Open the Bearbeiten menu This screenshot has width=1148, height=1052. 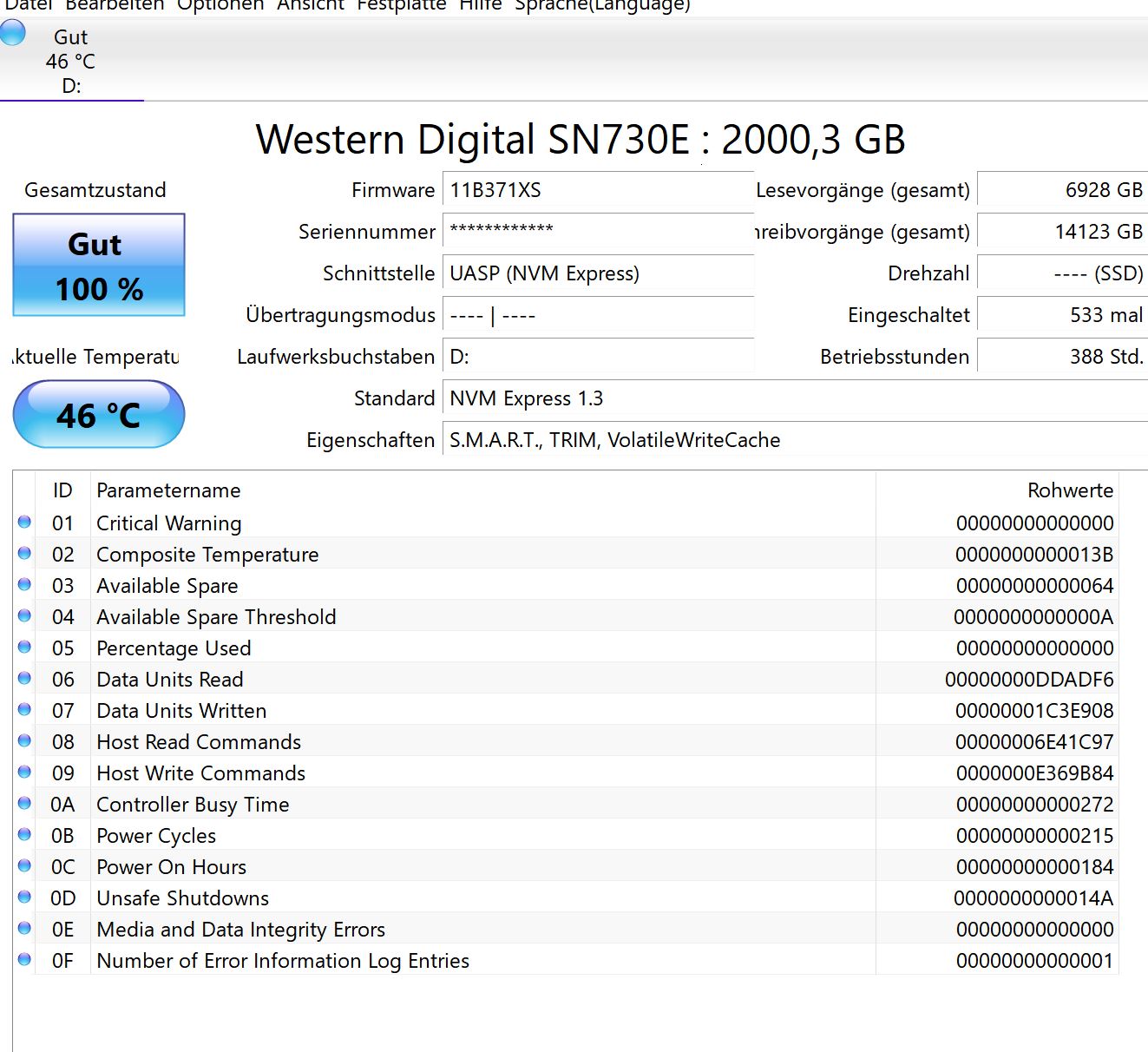[x=115, y=5]
